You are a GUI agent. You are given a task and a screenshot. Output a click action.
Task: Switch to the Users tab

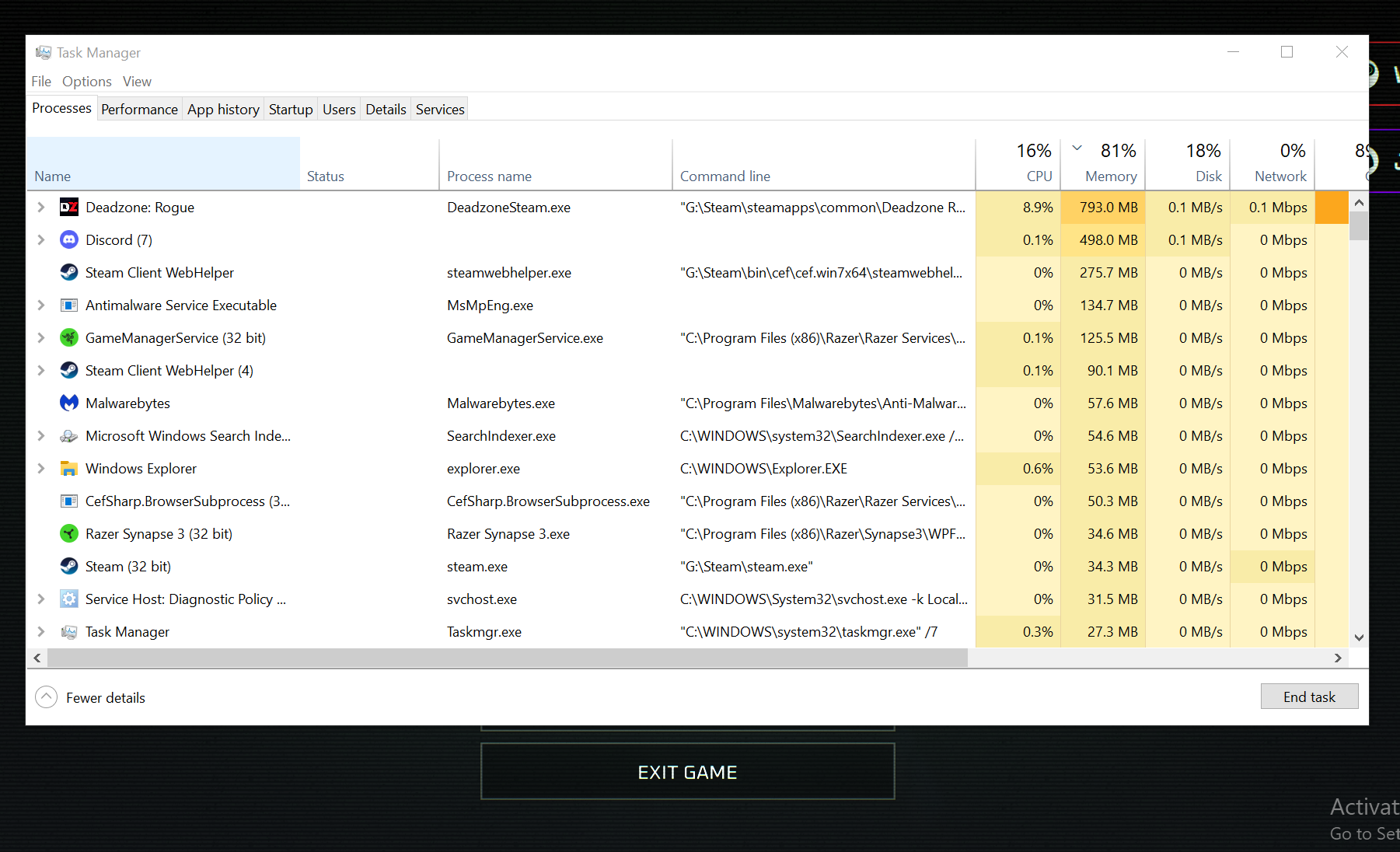point(339,110)
